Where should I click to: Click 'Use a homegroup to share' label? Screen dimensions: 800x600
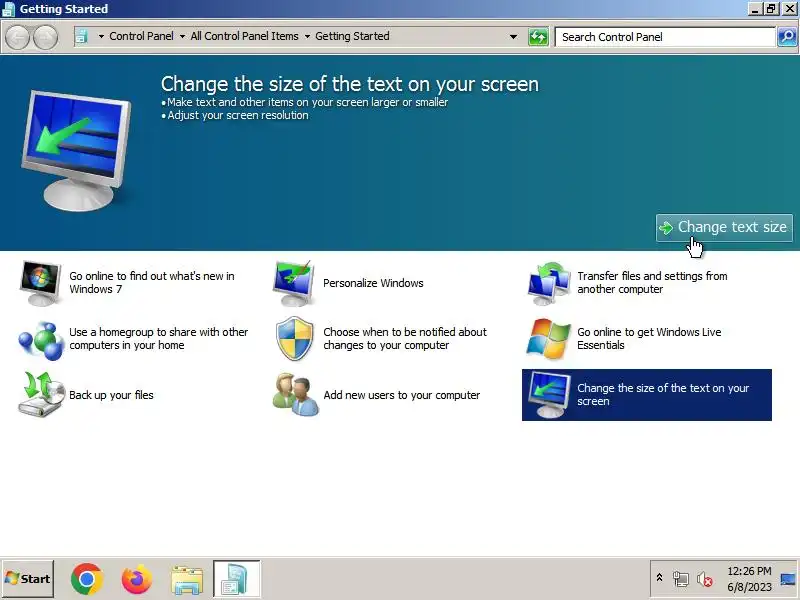click(x=158, y=339)
